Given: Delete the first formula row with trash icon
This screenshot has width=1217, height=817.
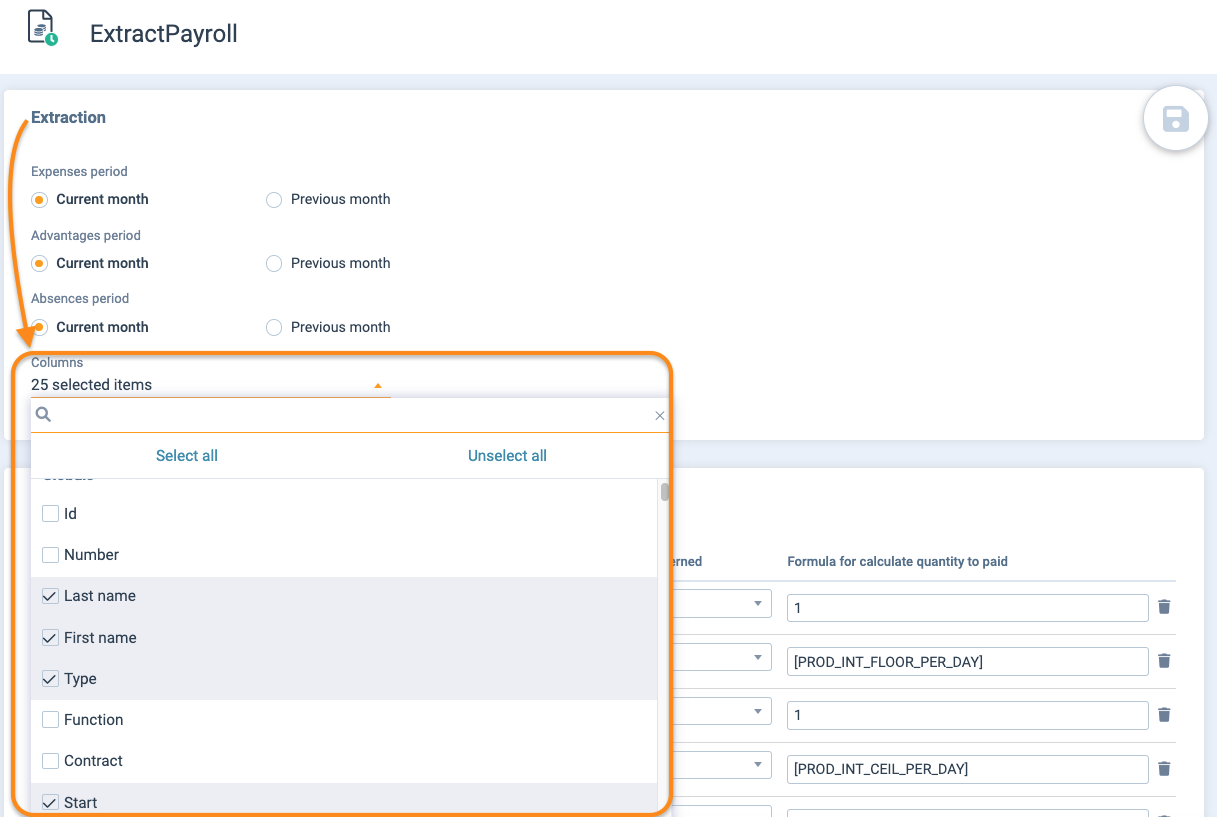Looking at the screenshot, I should click(x=1164, y=607).
